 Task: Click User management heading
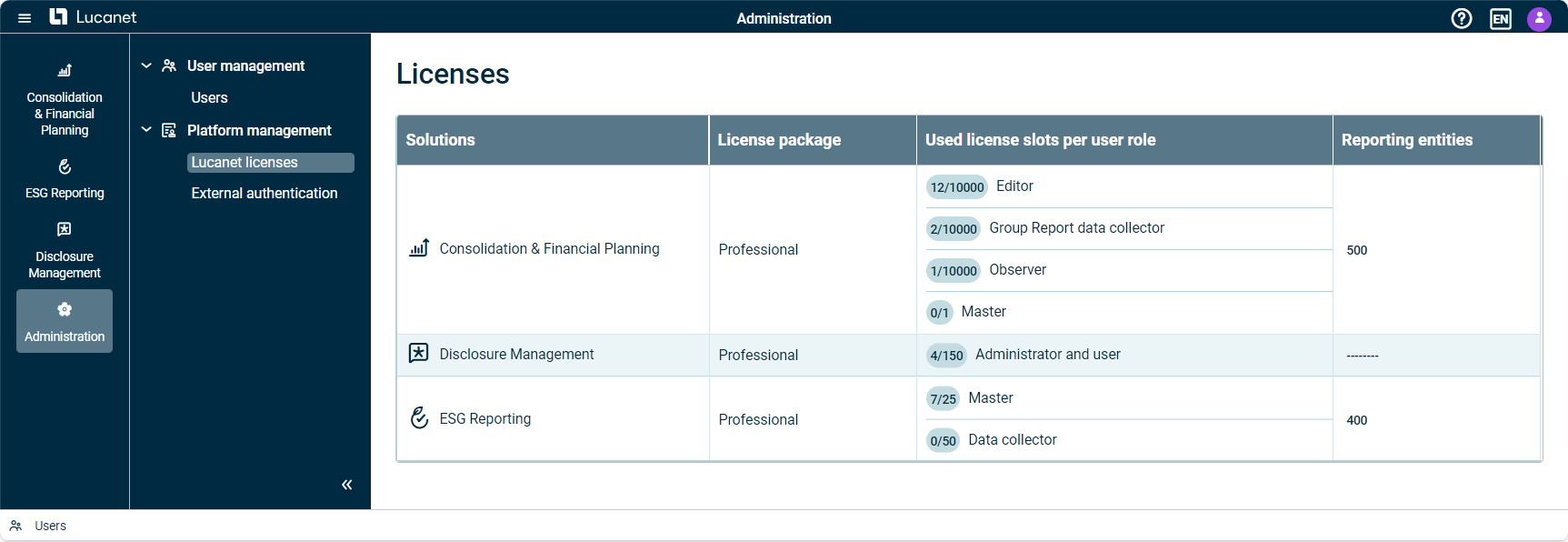[x=245, y=66]
